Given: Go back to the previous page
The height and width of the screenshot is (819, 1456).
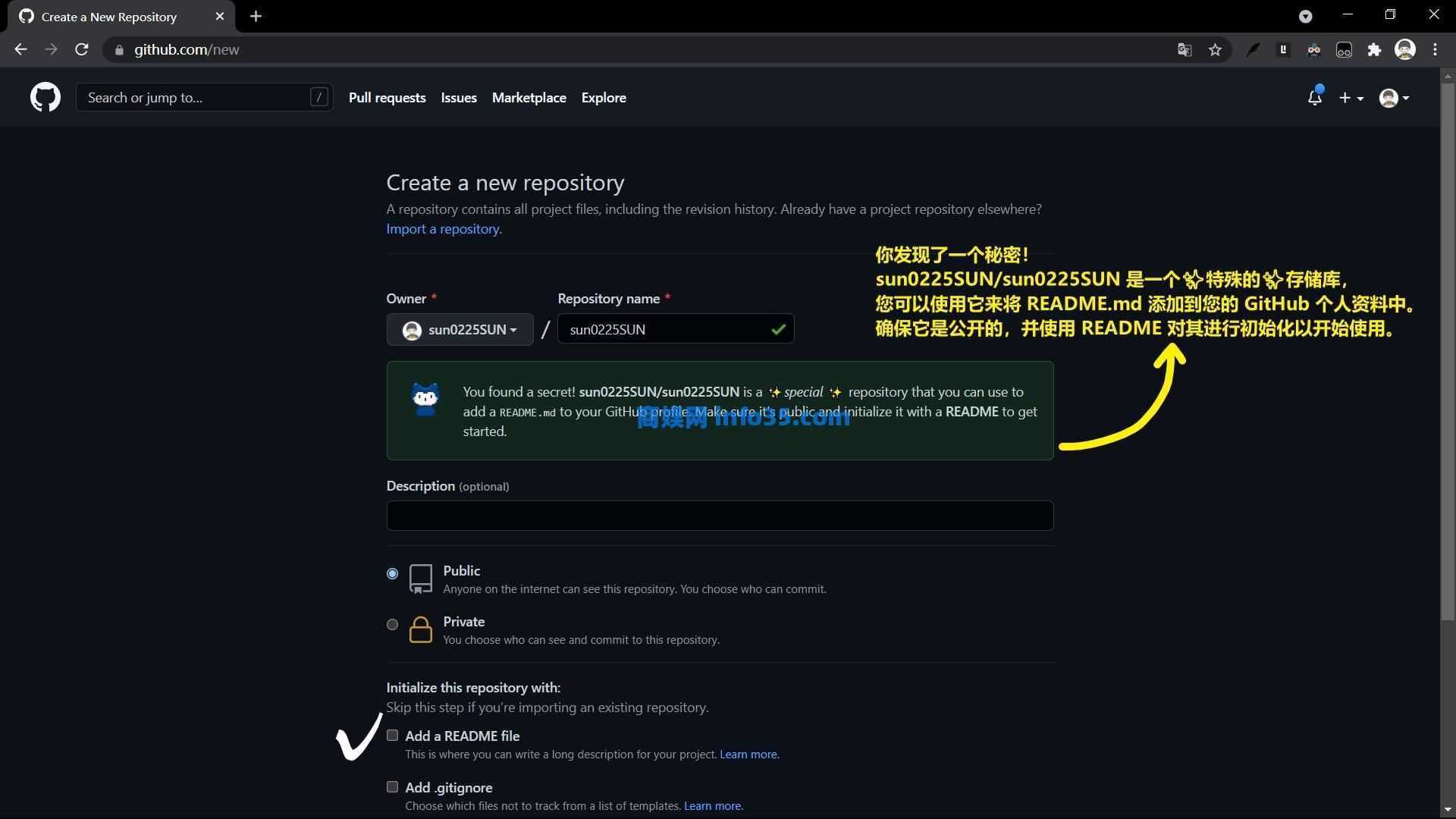Looking at the screenshot, I should 20,50.
